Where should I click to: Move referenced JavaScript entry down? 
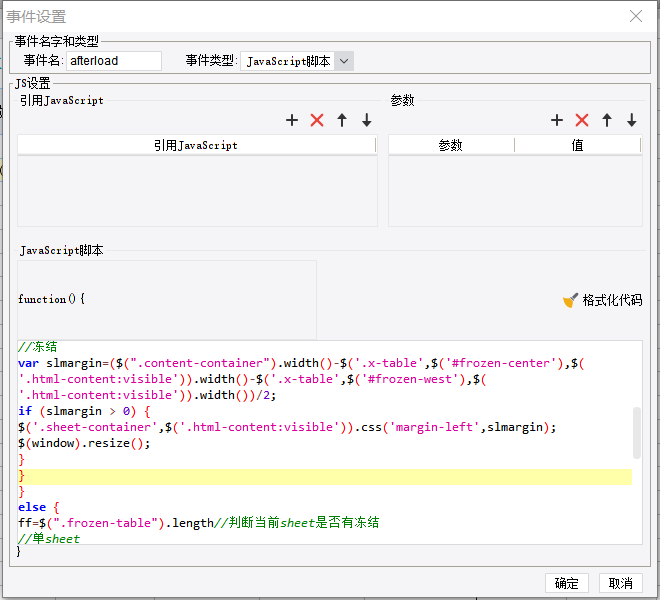(x=367, y=120)
